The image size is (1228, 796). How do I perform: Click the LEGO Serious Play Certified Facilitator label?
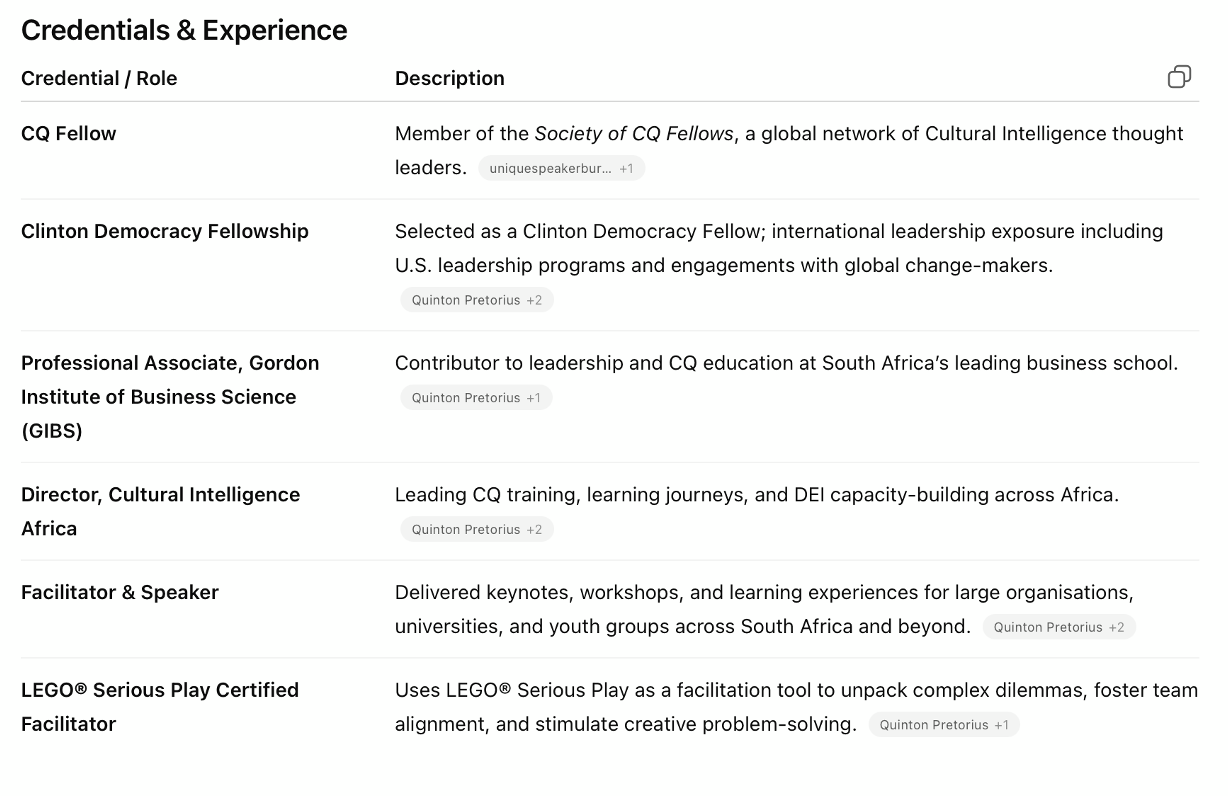tap(160, 706)
